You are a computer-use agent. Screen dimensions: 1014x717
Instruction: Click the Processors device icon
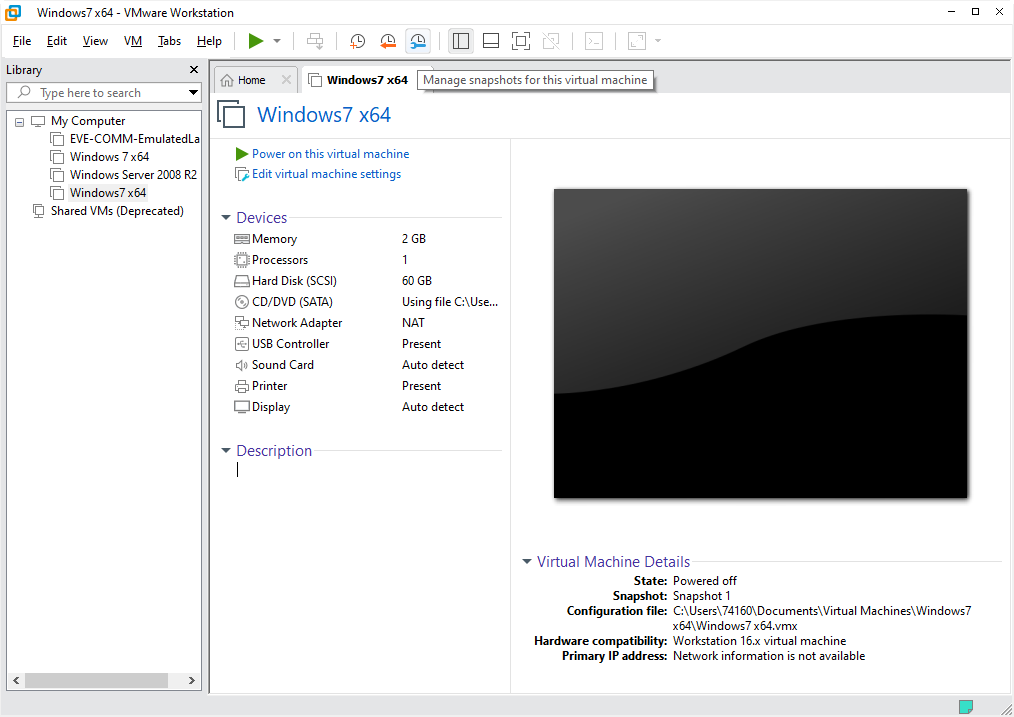242,260
